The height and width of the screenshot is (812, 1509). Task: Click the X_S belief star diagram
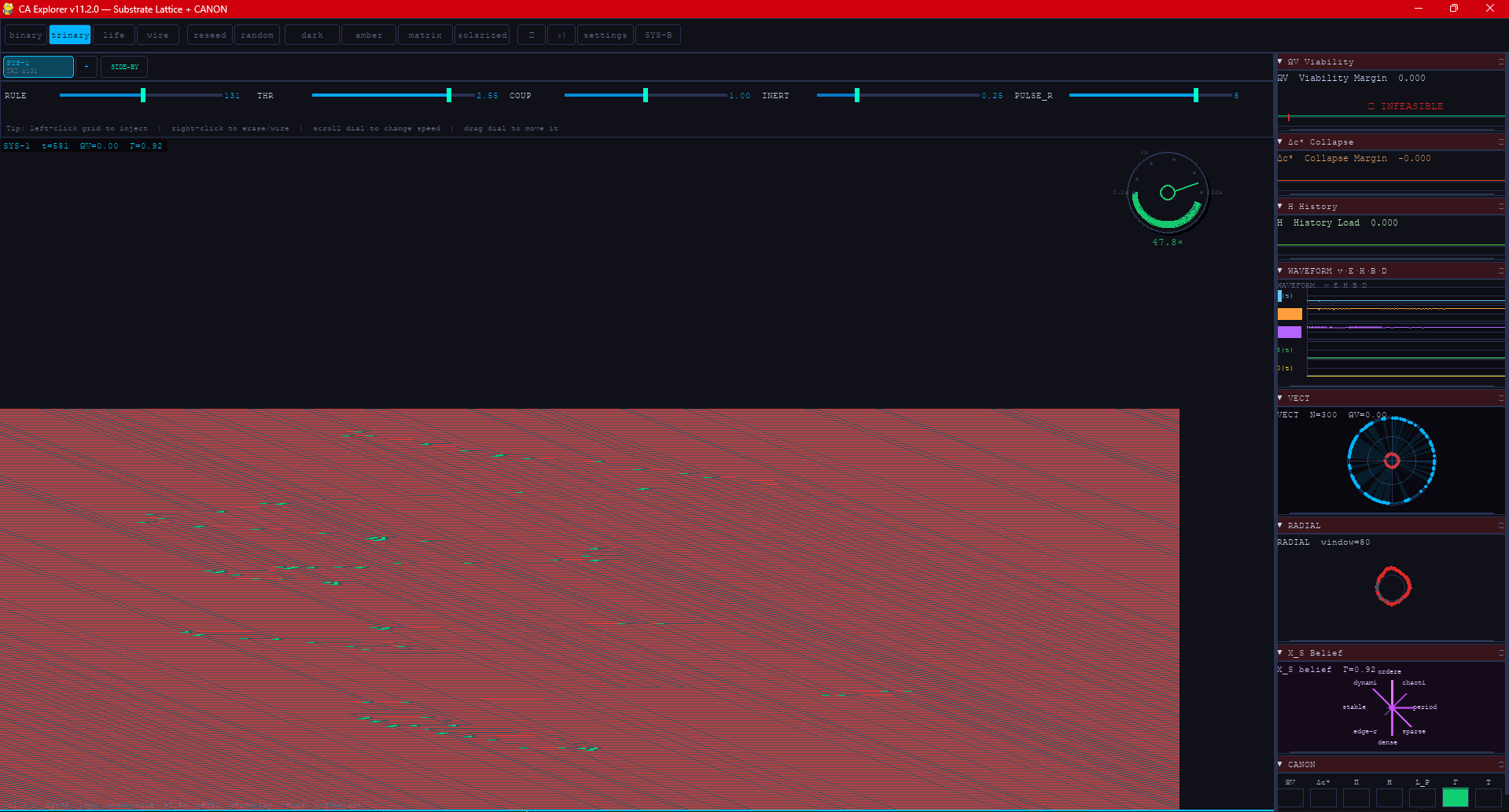click(x=1392, y=707)
